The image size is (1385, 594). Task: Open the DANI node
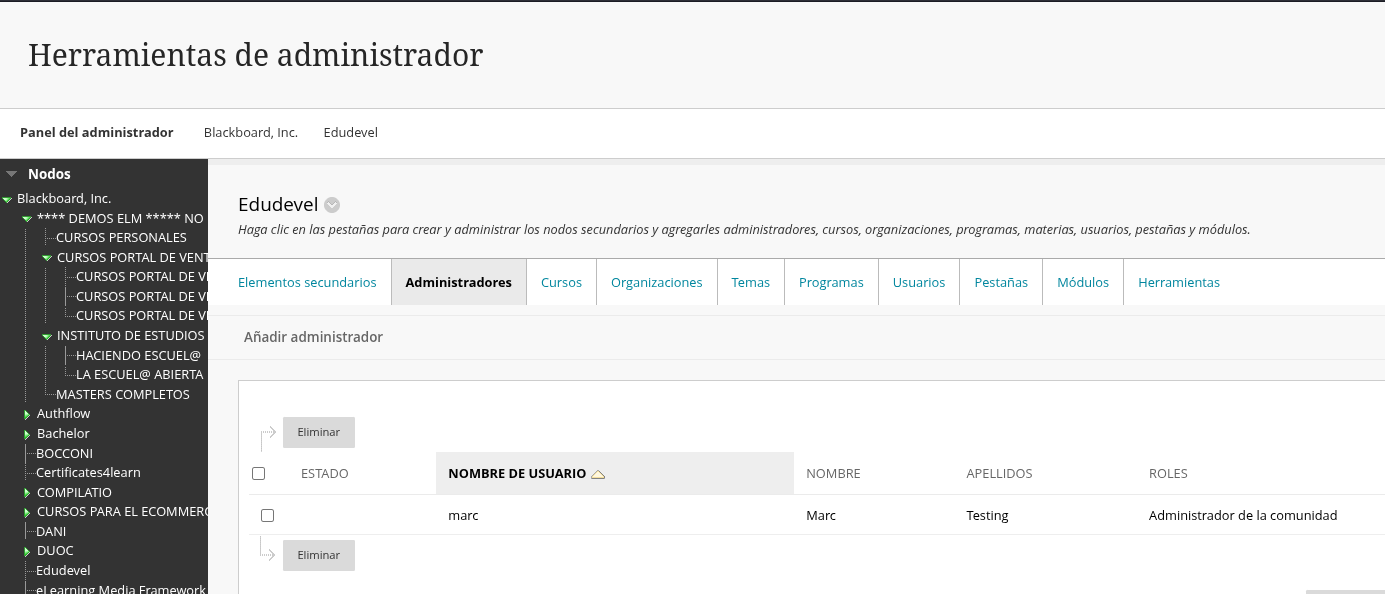pos(51,532)
